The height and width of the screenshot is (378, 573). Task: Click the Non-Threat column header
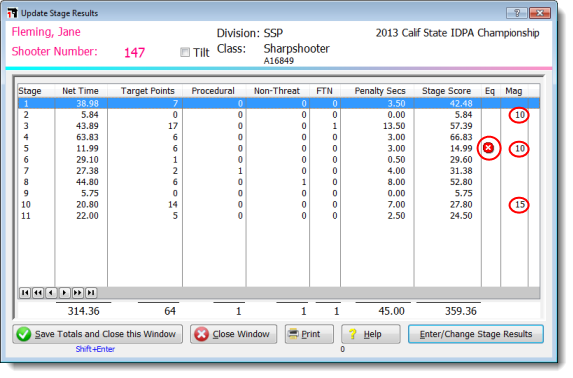coord(277,91)
